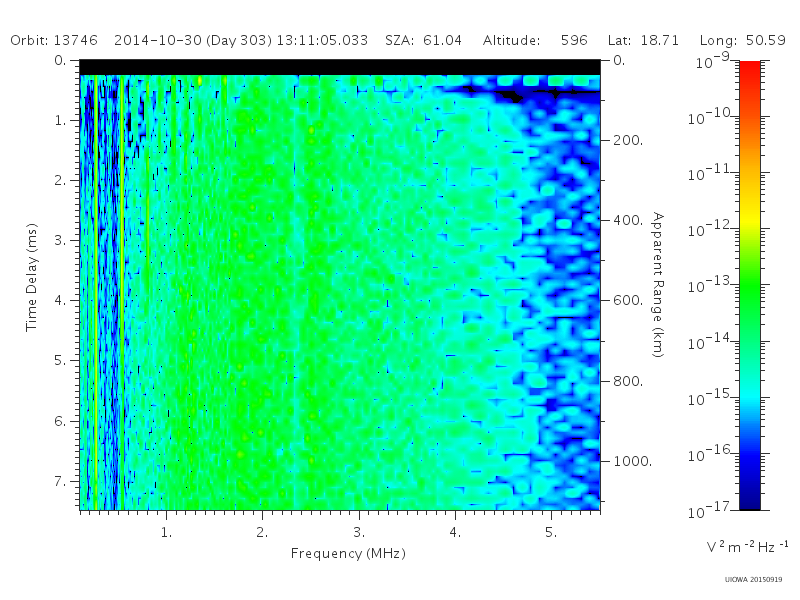Click the units label 'V² m⁻² Hz⁻¹'
The height and width of the screenshot is (600, 800).
[747, 546]
